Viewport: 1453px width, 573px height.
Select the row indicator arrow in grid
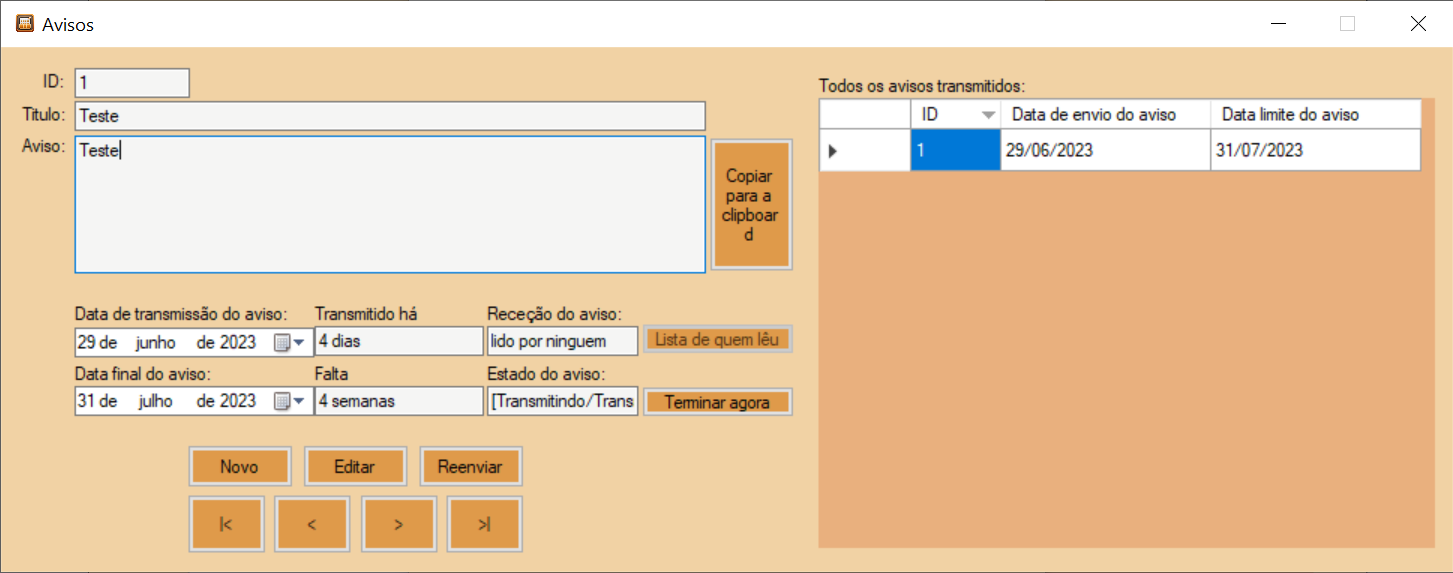click(x=832, y=151)
